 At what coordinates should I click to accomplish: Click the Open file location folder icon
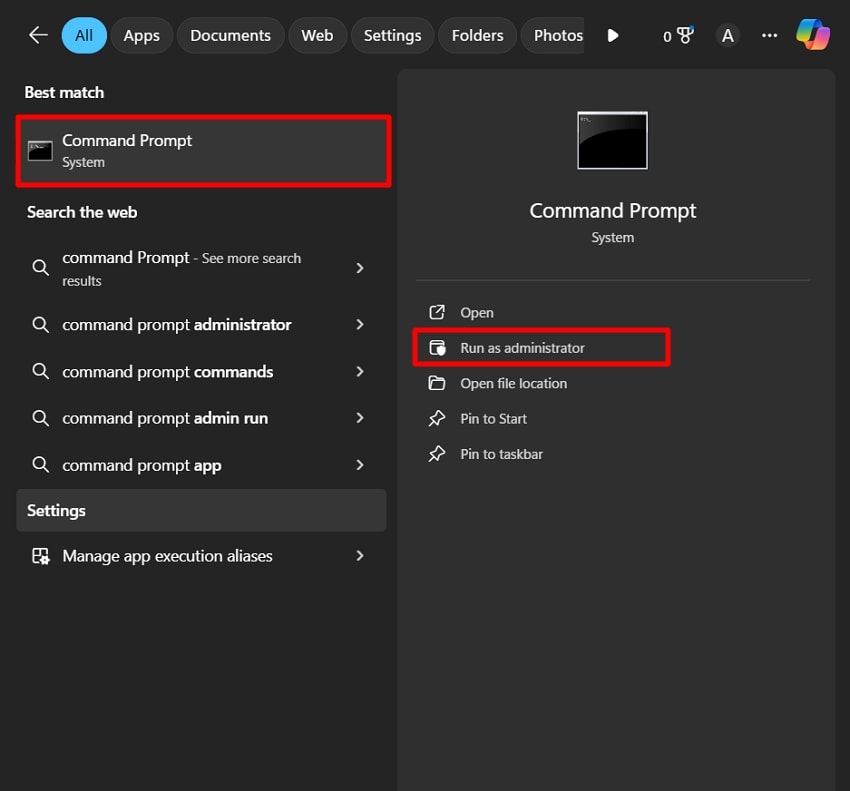point(438,383)
